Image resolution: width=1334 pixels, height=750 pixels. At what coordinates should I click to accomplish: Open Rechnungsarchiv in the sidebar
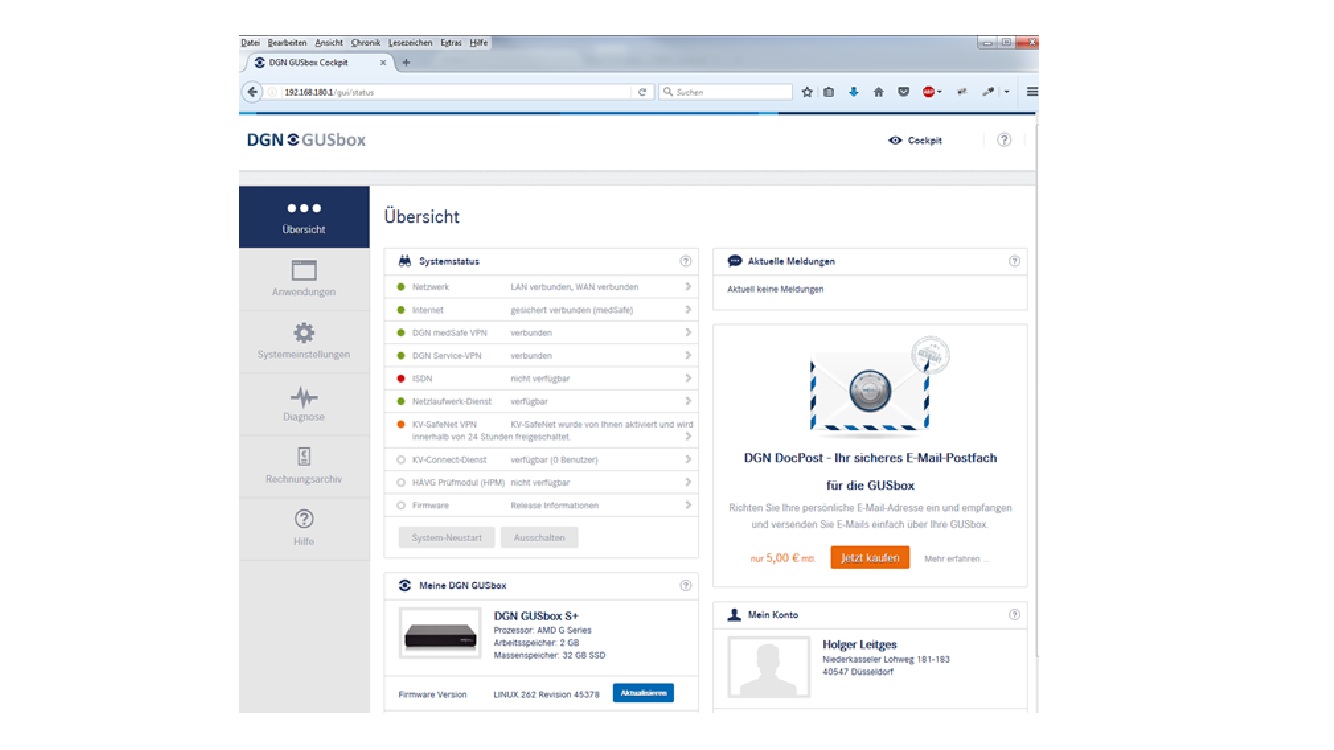pos(304,466)
